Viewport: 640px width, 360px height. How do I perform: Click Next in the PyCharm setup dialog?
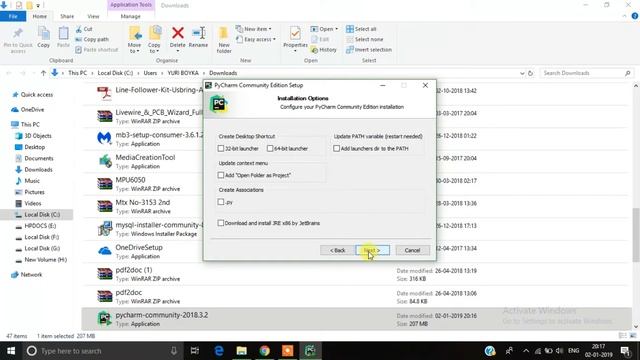tap(372, 250)
